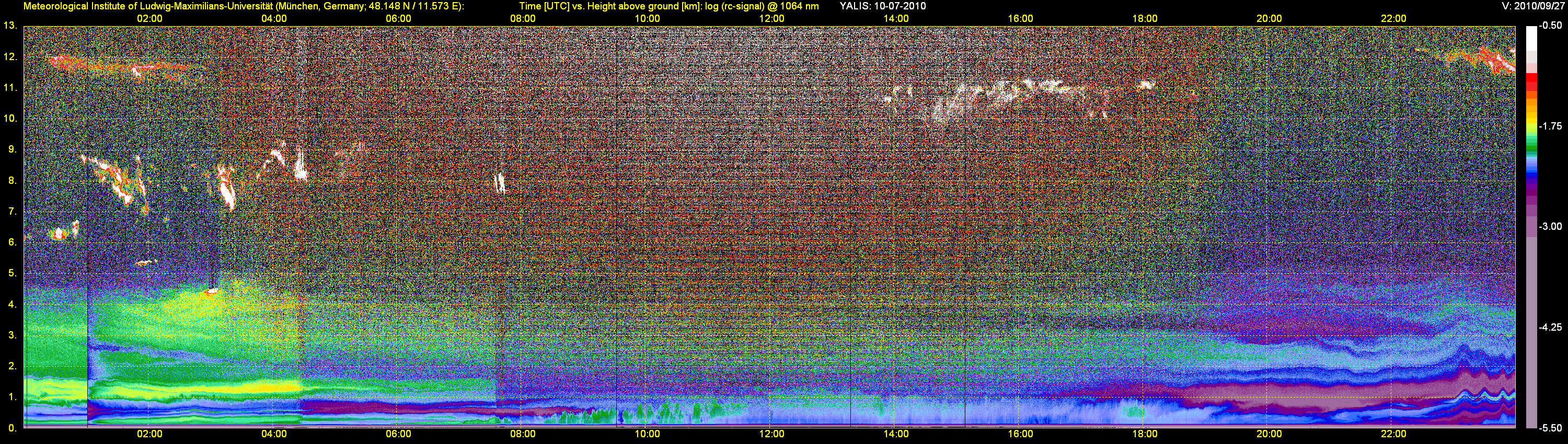Click the 0. km height axis label

click(x=12, y=428)
